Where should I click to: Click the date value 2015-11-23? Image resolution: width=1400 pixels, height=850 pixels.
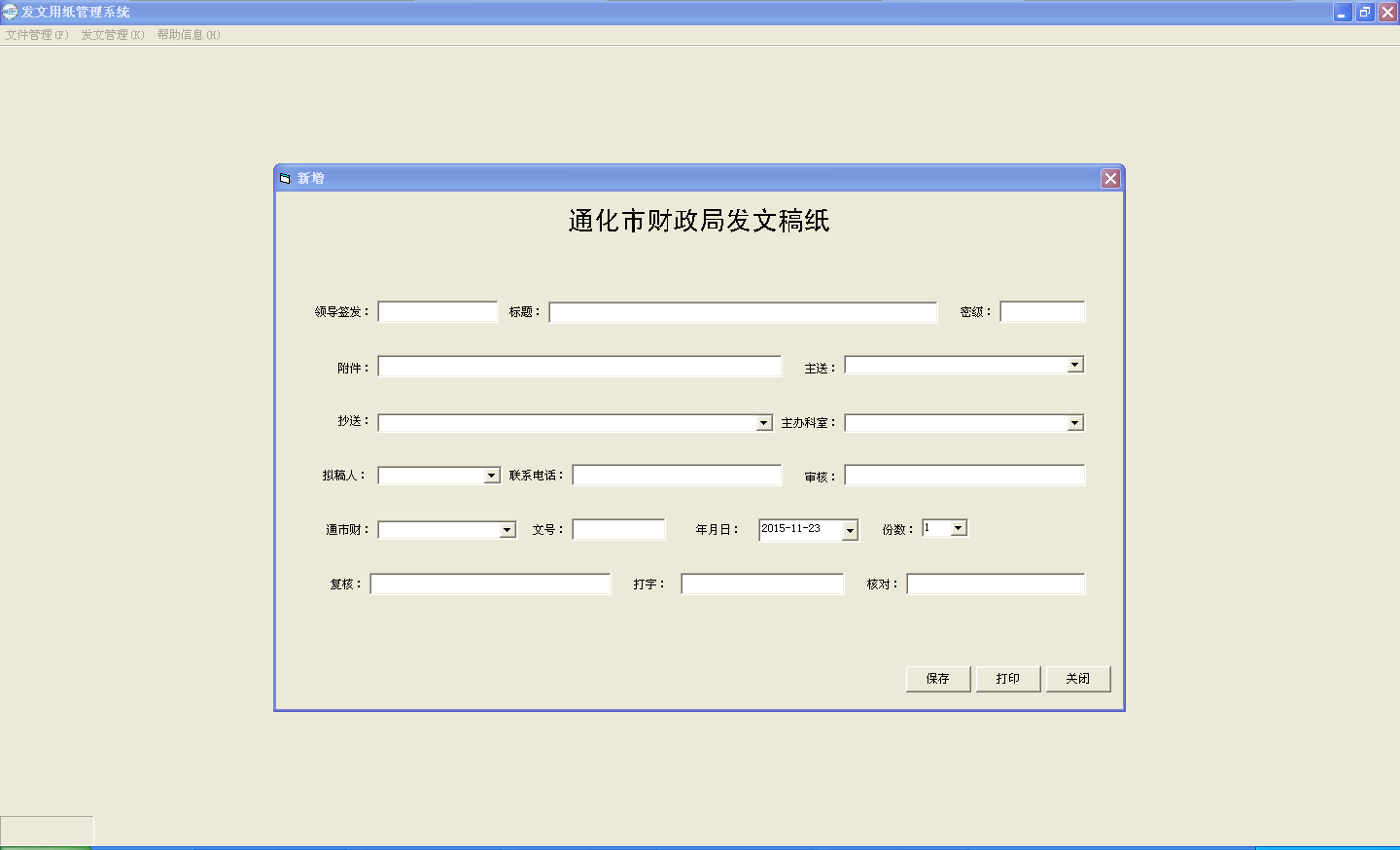coord(790,529)
